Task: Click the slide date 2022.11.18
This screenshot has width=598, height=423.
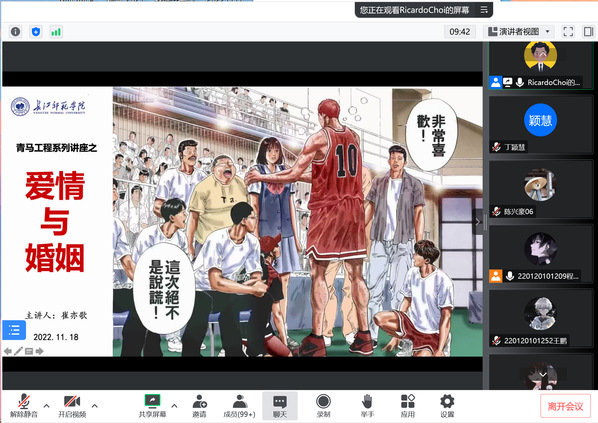Action: [56, 337]
